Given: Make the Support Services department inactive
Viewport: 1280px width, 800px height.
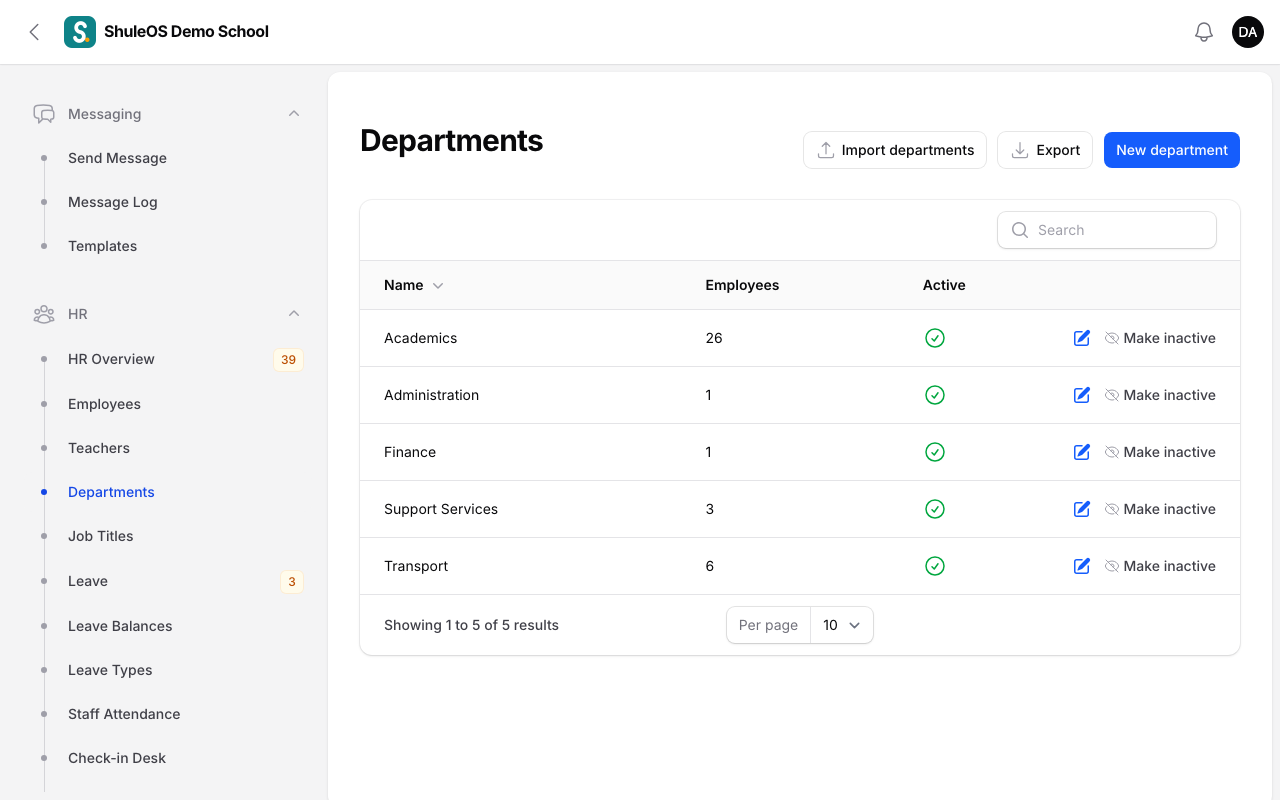Looking at the screenshot, I should tap(1160, 509).
